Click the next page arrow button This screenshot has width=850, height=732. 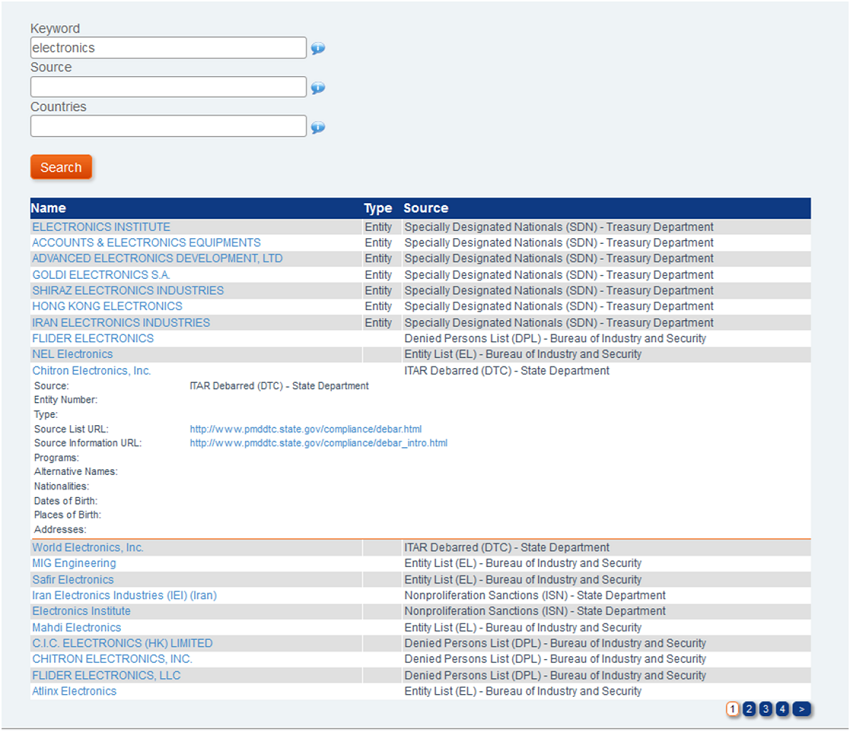coord(801,709)
